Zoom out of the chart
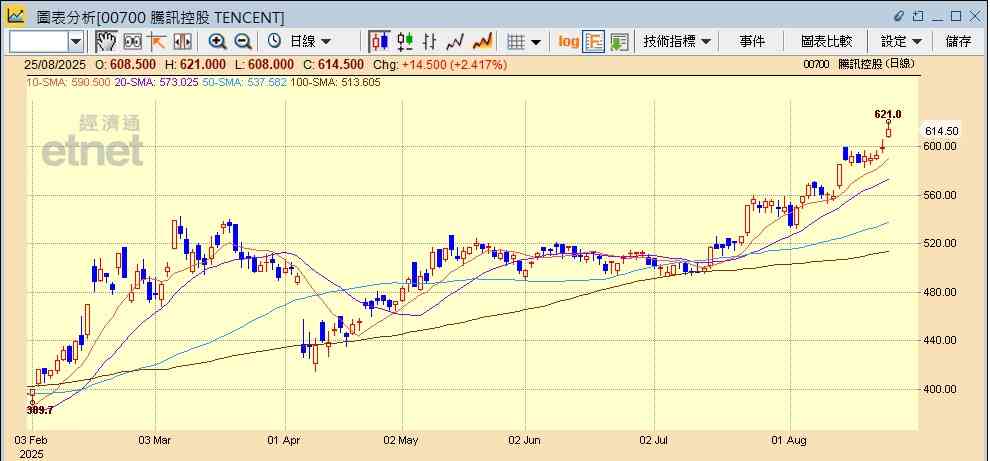Viewport: 990px width, 461px height. coord(243,42)
